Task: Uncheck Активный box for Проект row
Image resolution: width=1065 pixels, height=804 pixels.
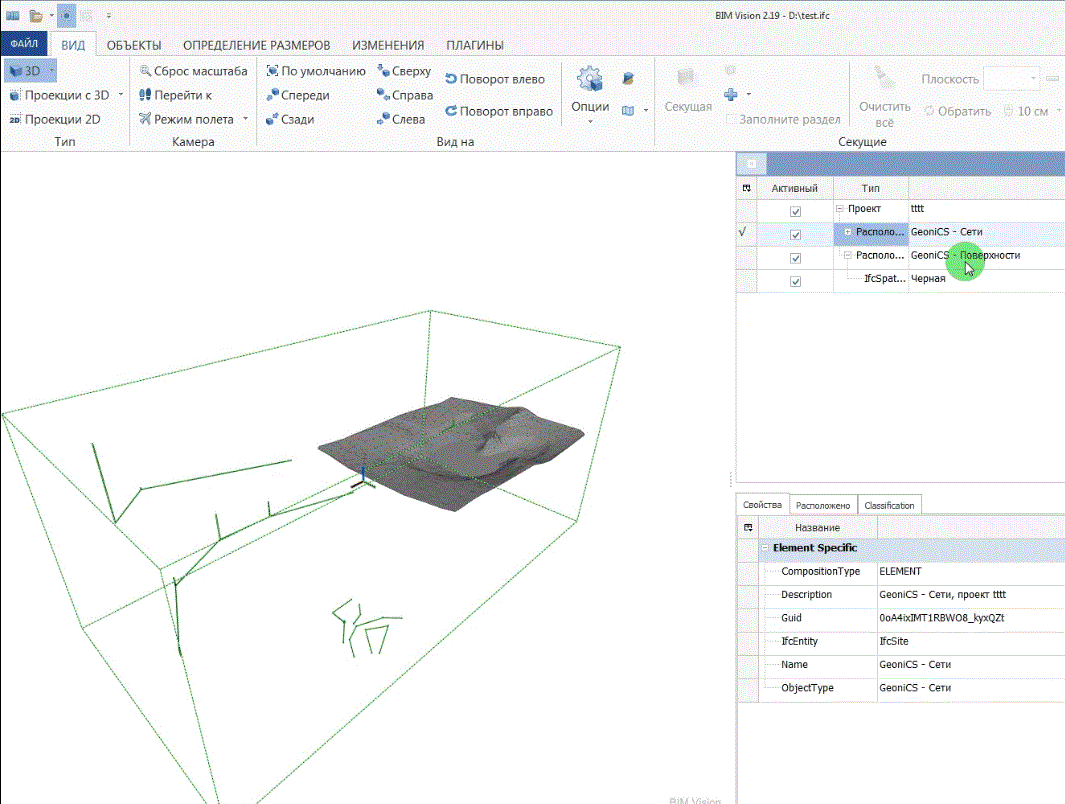Action: 795,211
